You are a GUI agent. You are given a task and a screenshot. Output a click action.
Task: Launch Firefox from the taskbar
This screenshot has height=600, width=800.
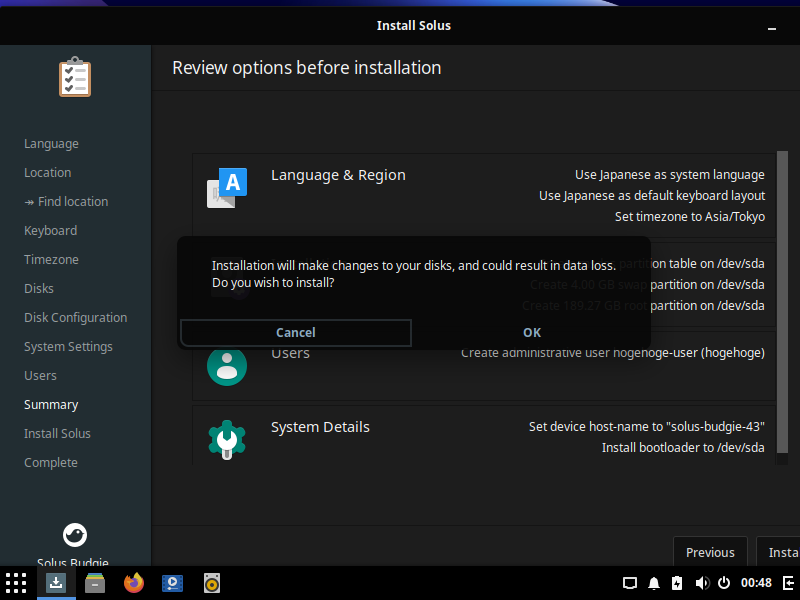(x=134, y=583)
